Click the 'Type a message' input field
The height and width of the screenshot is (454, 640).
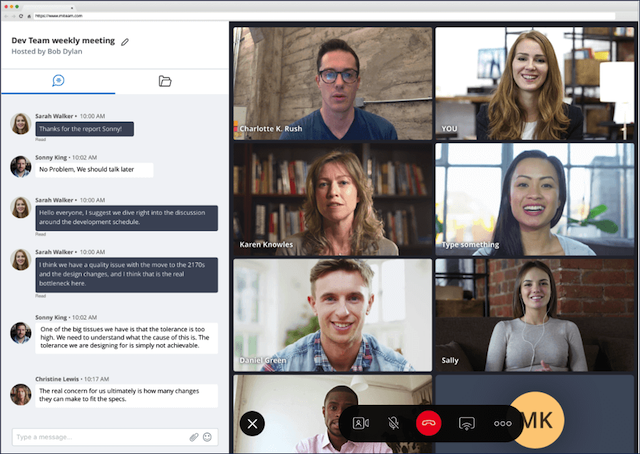click(115, 437)
